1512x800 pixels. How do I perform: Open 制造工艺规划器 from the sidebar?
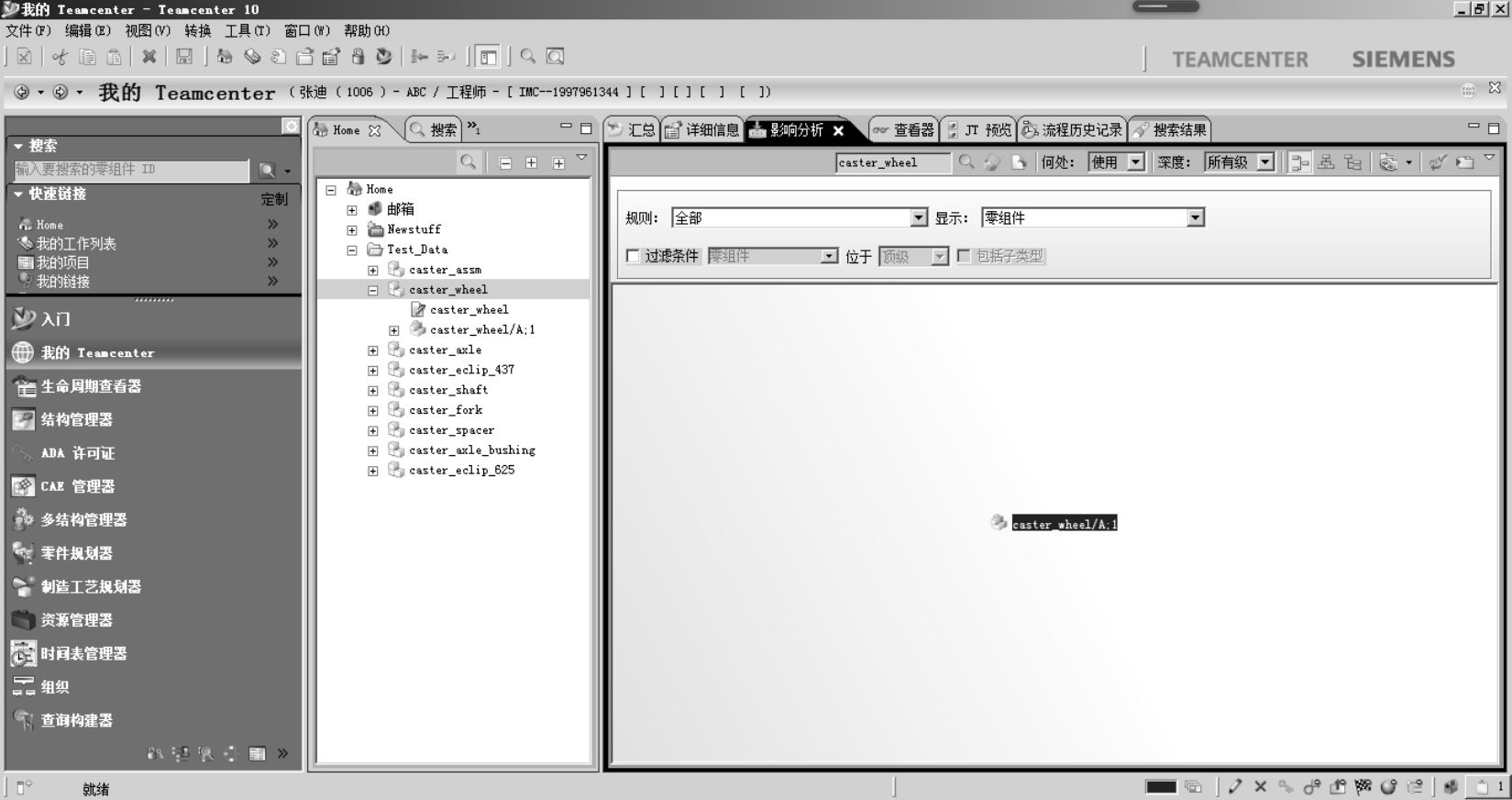[x=90, y=587]
